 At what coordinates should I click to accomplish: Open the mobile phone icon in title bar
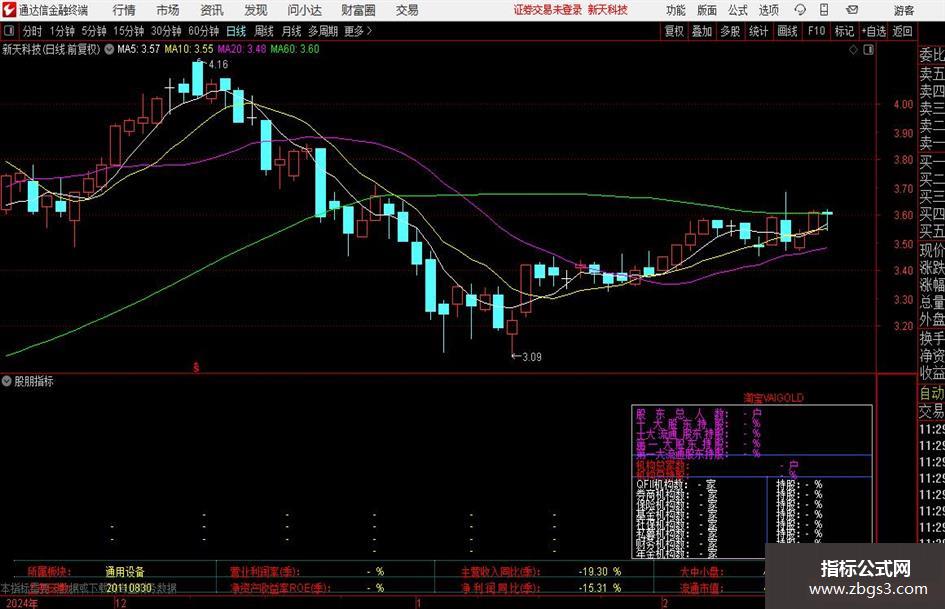(824, 10)
